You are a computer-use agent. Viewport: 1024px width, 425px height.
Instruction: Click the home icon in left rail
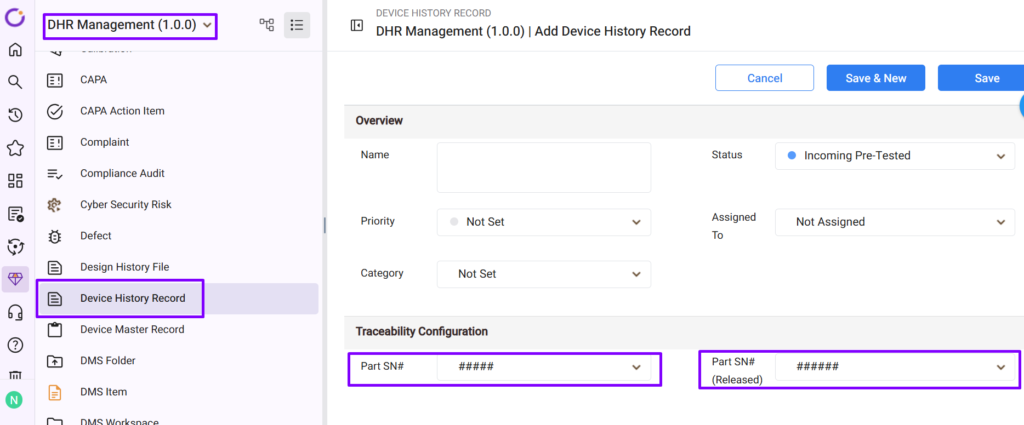(15, 50)
